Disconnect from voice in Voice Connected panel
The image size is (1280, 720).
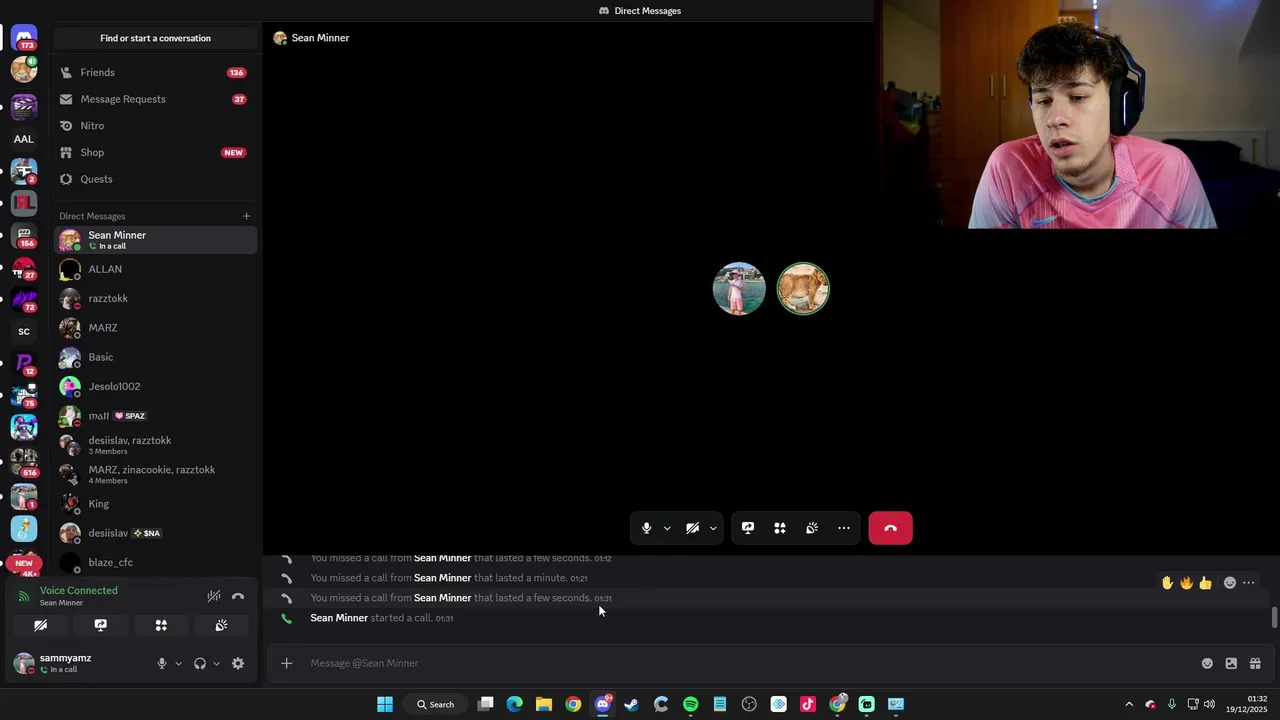click(238, 596)
